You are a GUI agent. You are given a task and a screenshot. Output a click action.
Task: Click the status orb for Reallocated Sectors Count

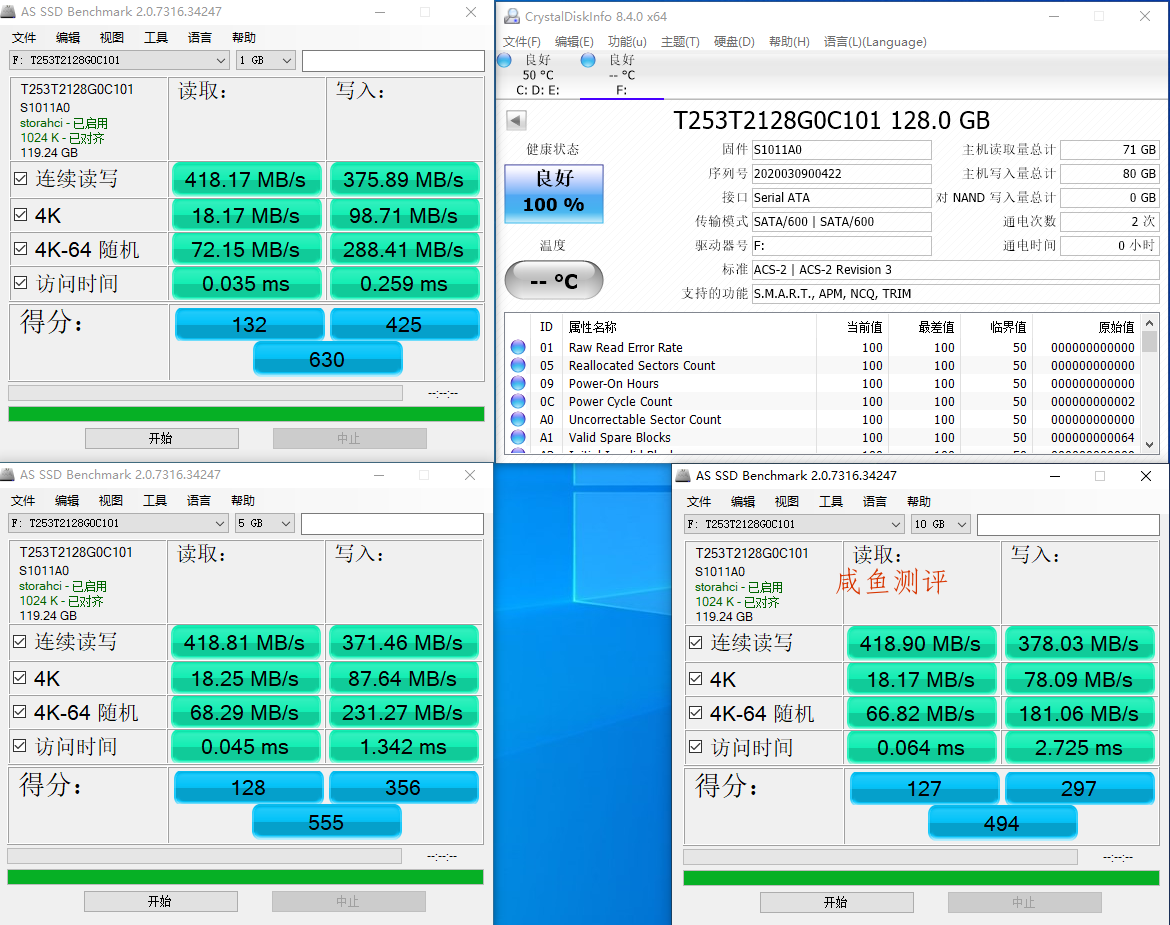click(x=518, y=365)
